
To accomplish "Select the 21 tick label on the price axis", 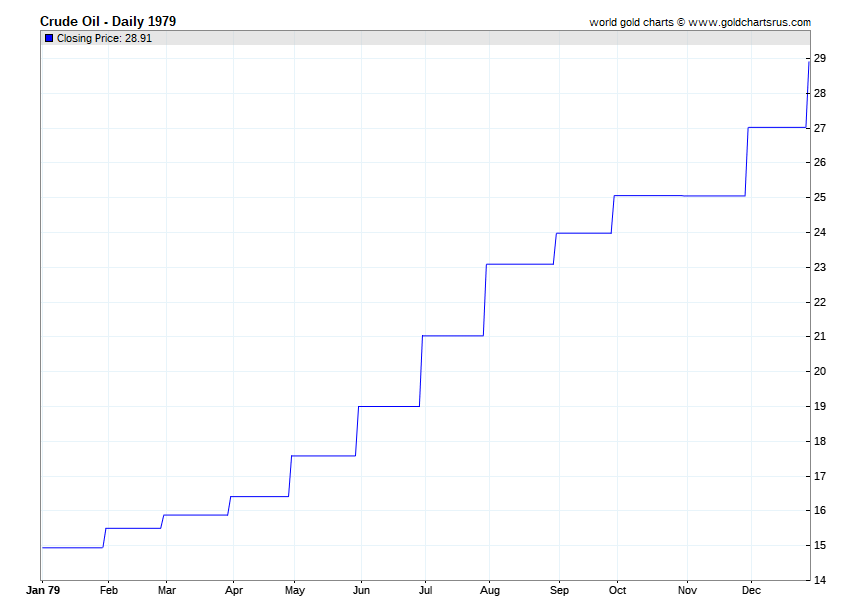I will point(819,337).
